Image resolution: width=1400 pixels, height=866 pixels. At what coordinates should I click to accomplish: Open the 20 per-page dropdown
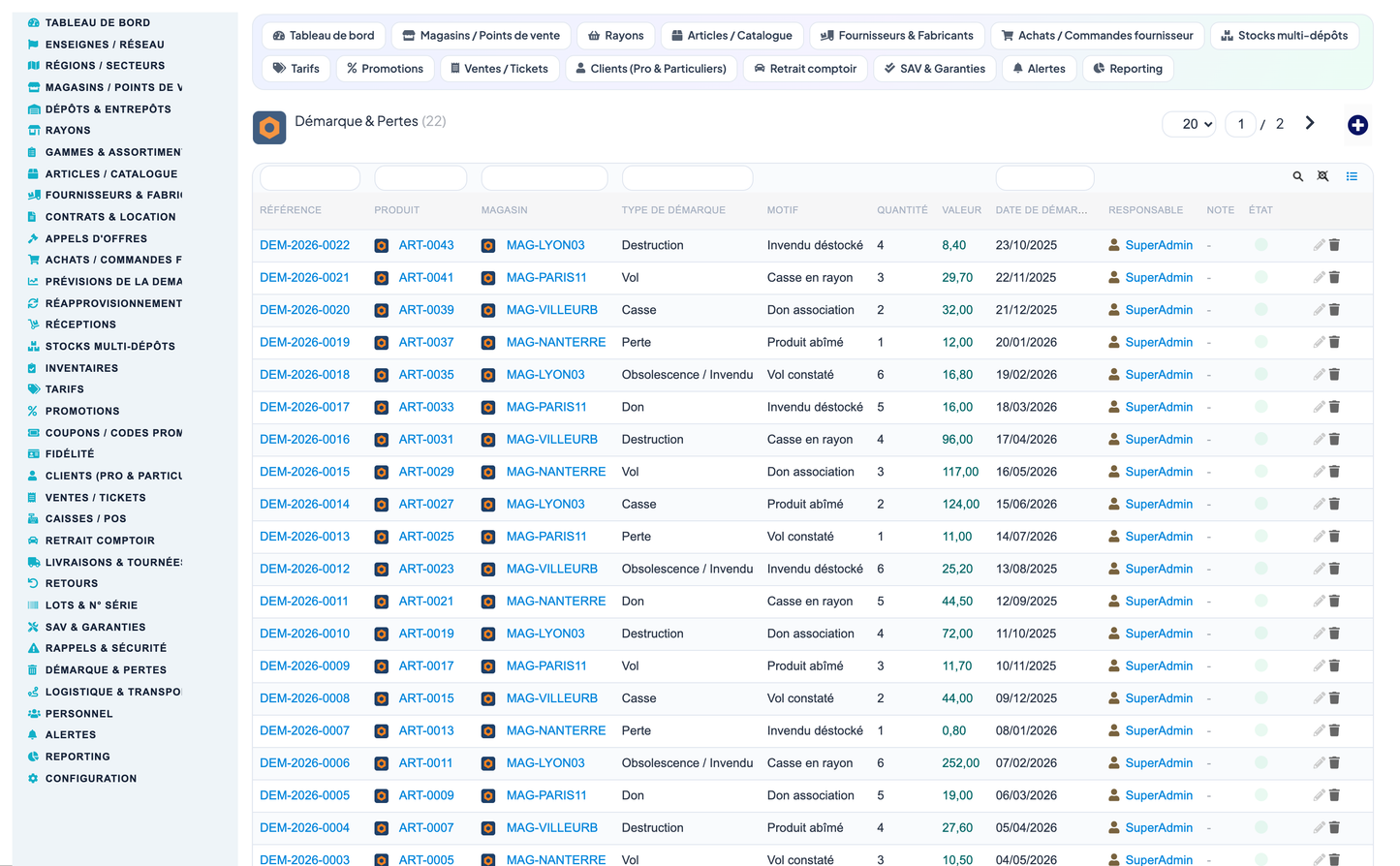point(1189,124)
